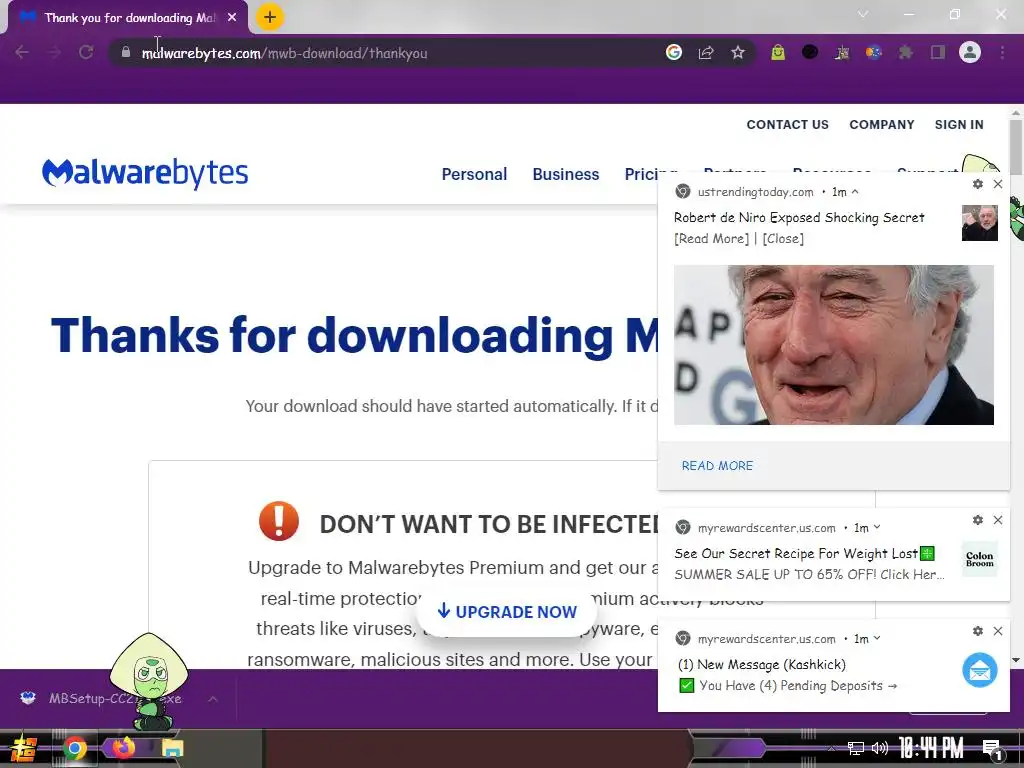Viewport: 1024px width, 768px height.
Task: Click SIGN IN link
Action: 959,125
